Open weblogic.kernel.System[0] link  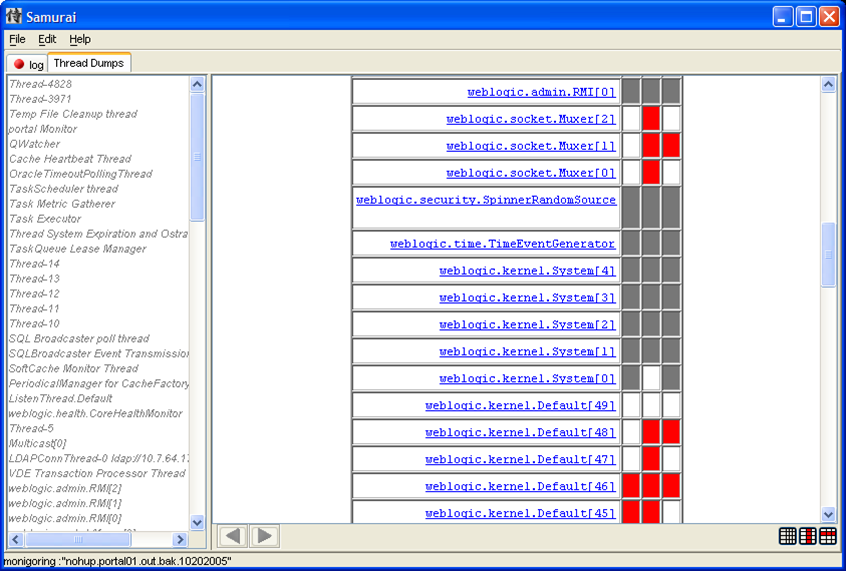[527, 379]
